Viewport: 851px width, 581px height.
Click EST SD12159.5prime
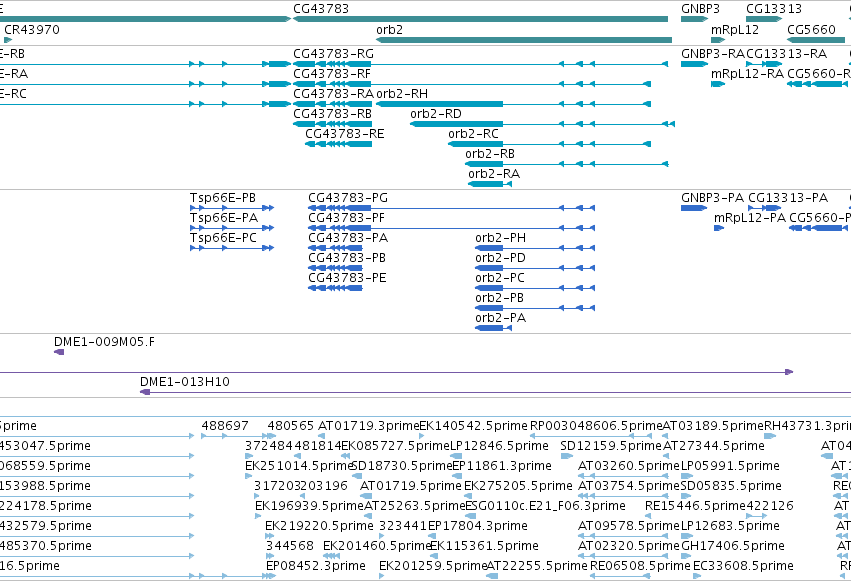click(611, 446)
